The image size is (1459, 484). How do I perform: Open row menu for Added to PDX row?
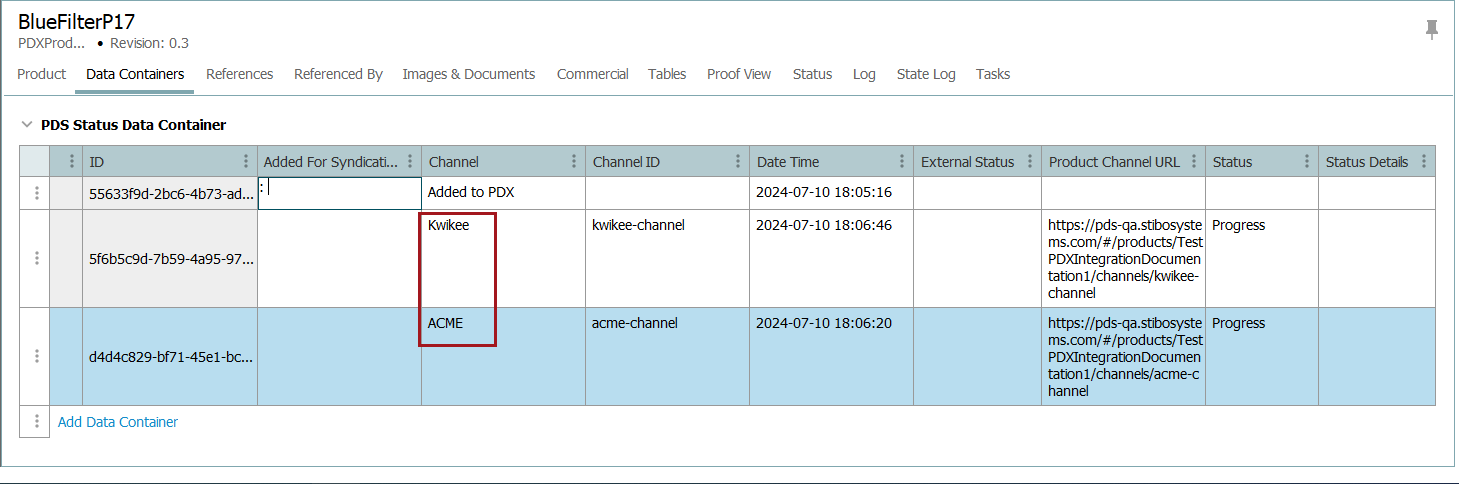coord(37,193)
